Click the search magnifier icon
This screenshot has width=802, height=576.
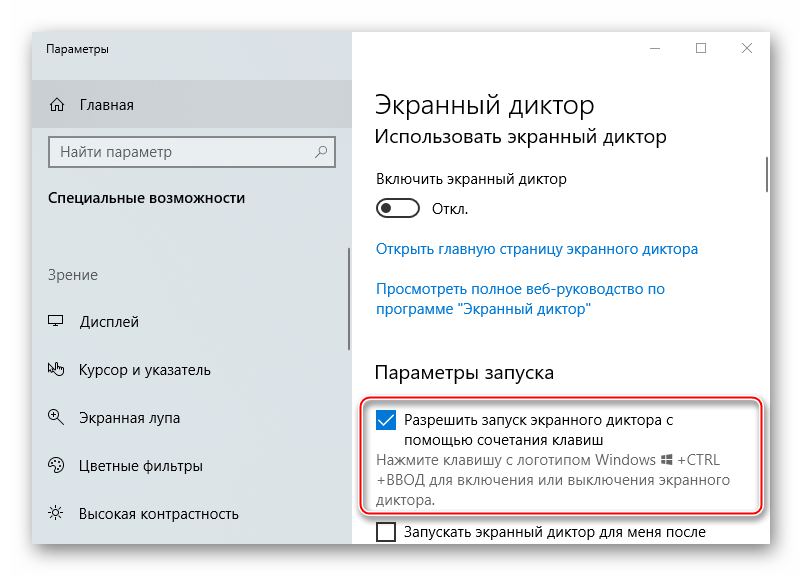tap(321, 153)
